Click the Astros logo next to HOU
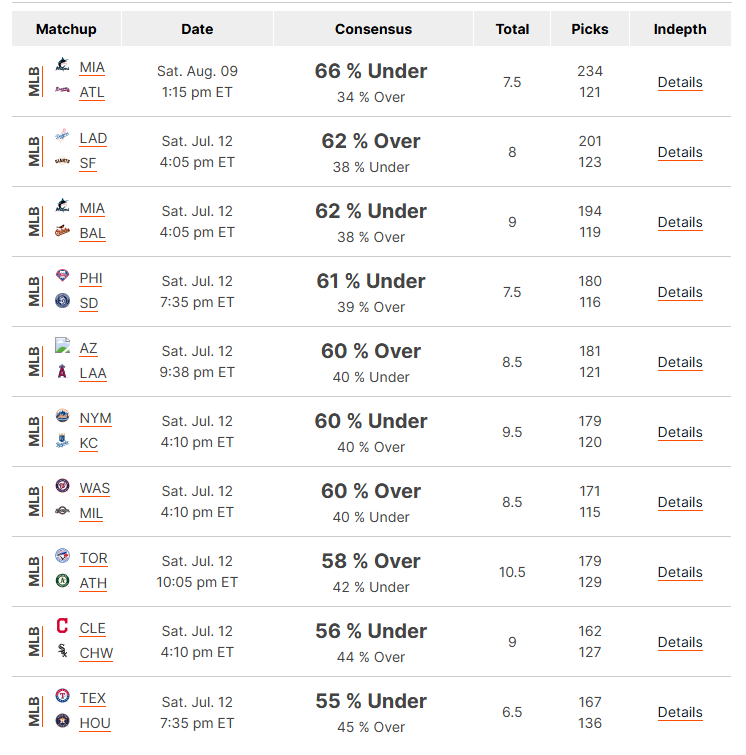This screenshot has height=755, width=746. pyautogui.click(x=62, y=721)
